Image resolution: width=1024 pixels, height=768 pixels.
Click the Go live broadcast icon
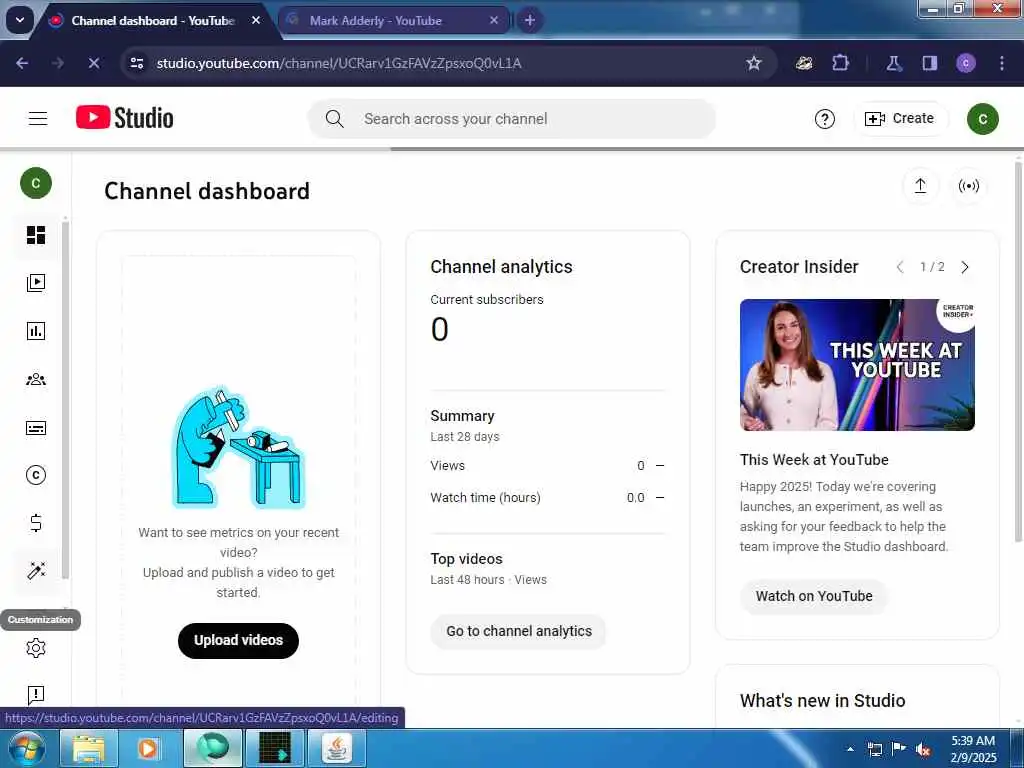coord(968,186)
